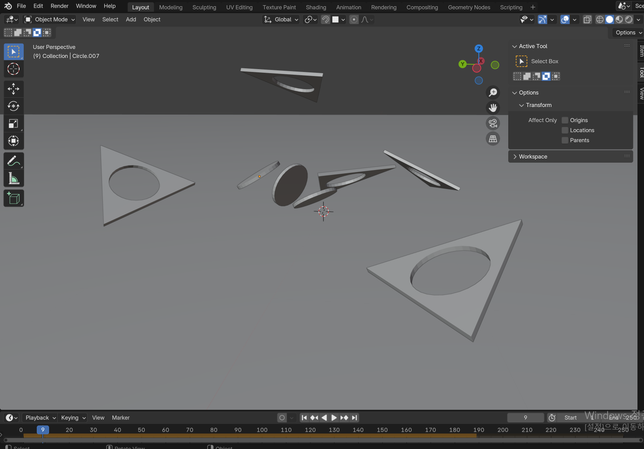
Task: Select the Move tool in the toolbar
Action: tap(13, 88)
